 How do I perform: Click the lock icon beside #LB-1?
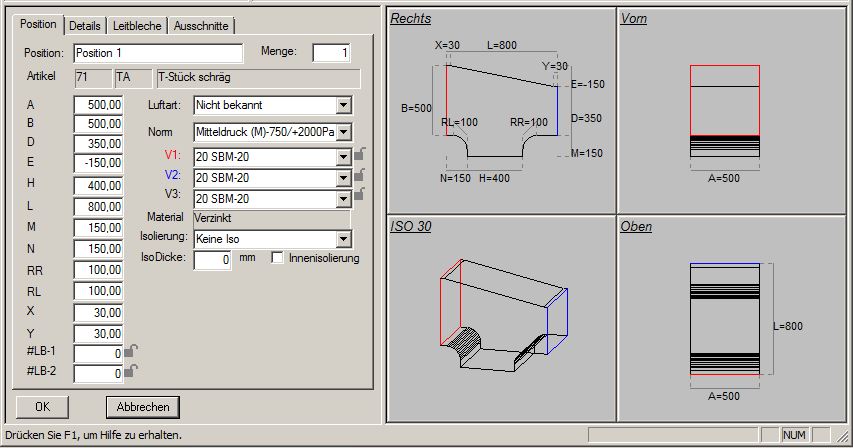click(x=131, y=351)
